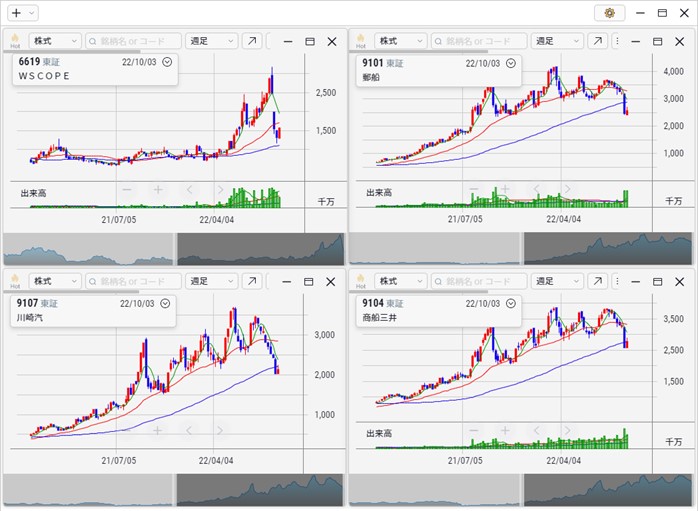Click the 商船三井 stock name
Viewport: 698px width, 511px height.
pyautogui.click(x=379, y=318)
